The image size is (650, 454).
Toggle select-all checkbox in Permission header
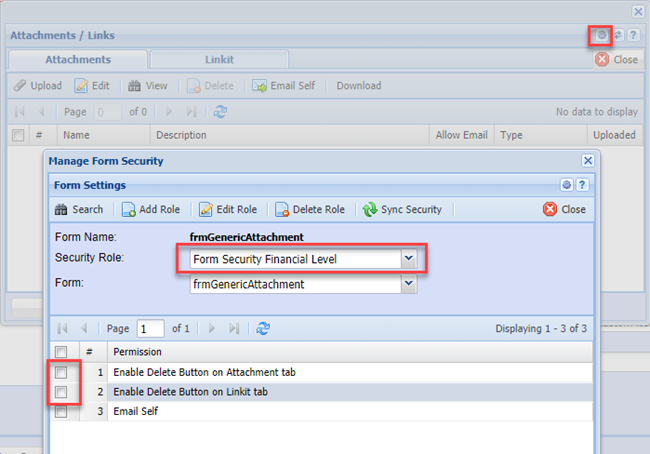point(61,352)
